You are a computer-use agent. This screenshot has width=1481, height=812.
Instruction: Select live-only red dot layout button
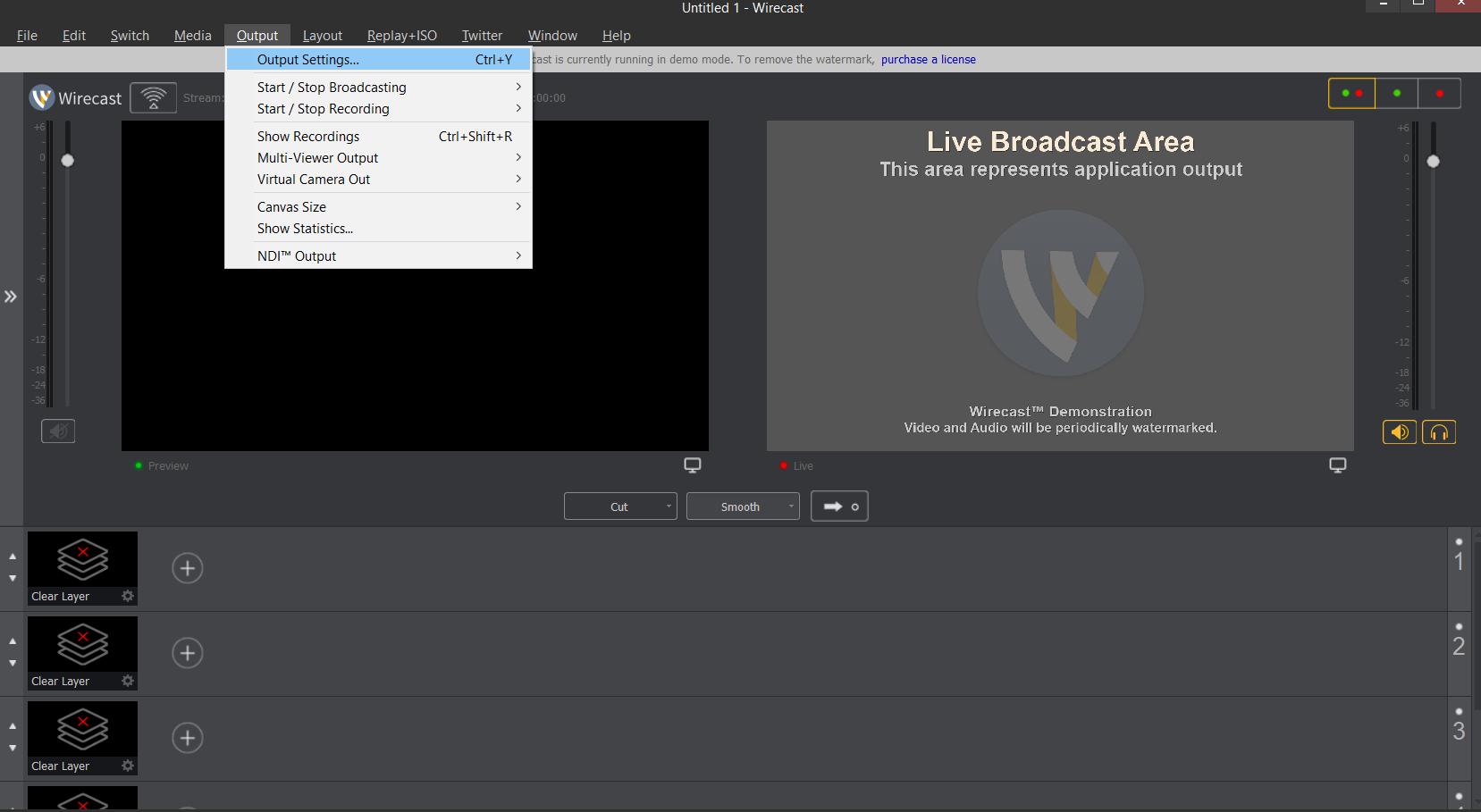click(x=1439, y=93)
